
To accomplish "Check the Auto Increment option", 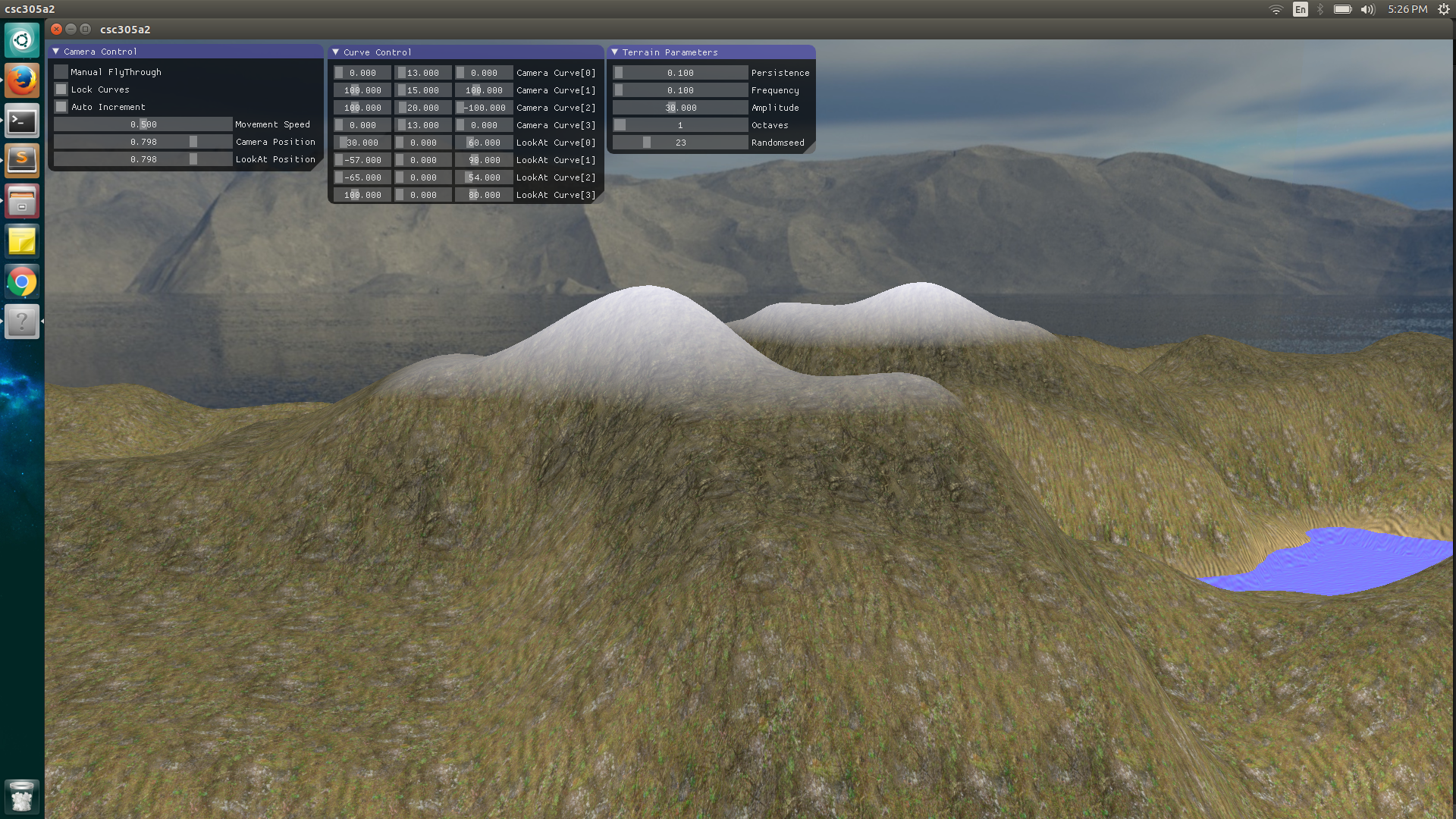I will [x=61, y=107].
